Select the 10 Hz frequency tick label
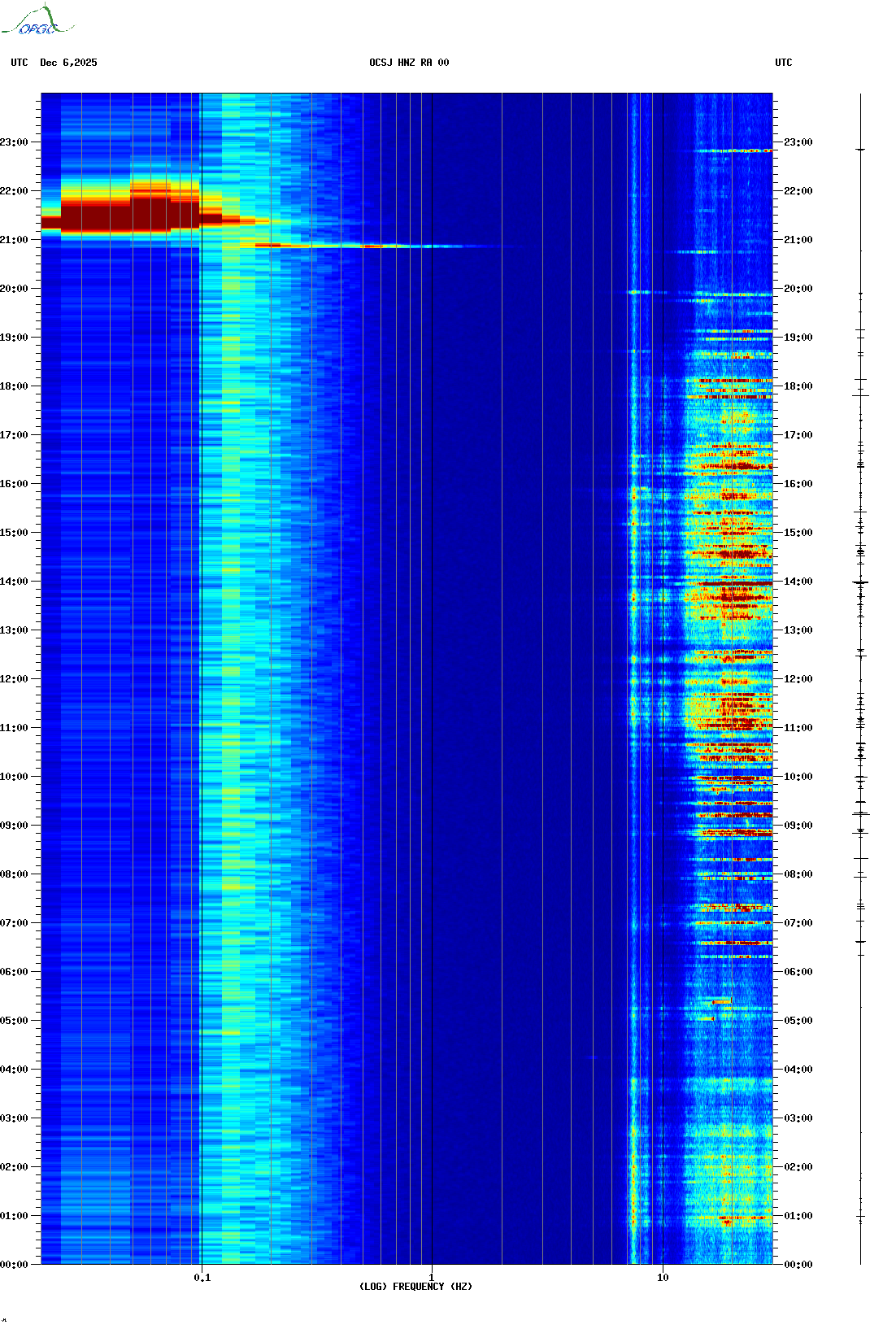 tap(663, 1277)
